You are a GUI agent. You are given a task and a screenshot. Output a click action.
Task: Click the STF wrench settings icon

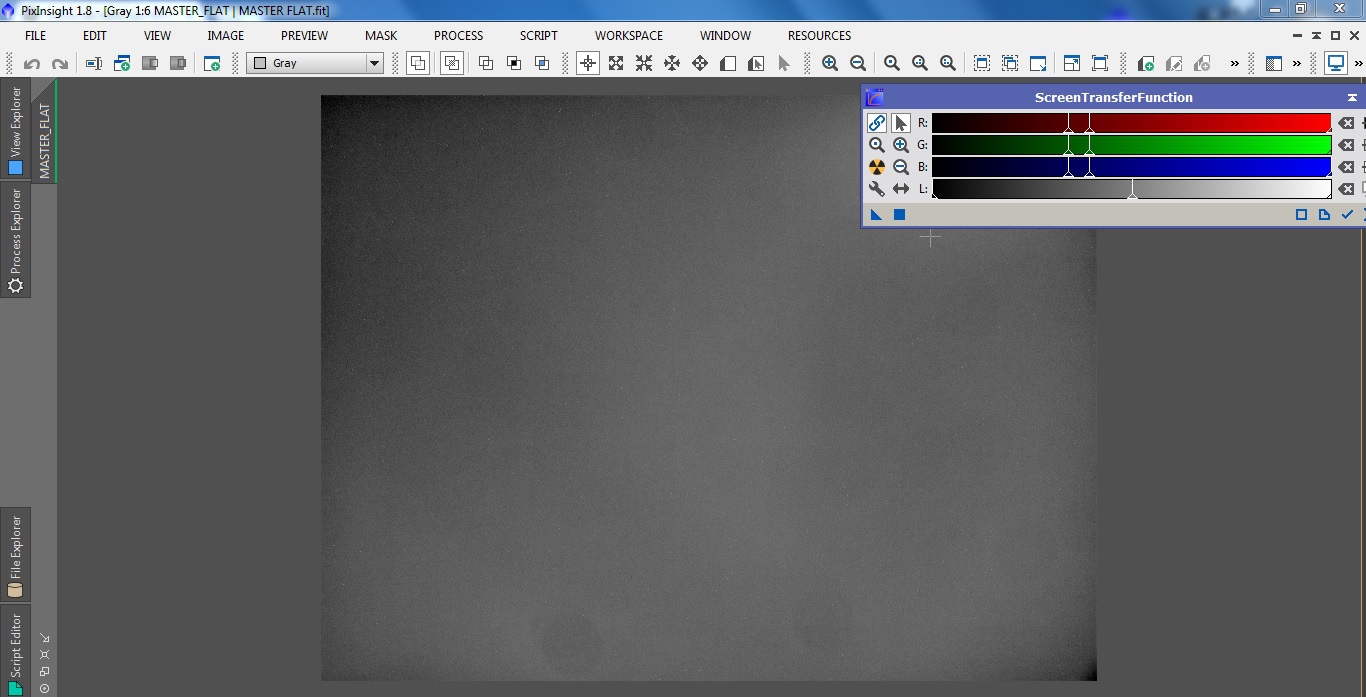877,189
